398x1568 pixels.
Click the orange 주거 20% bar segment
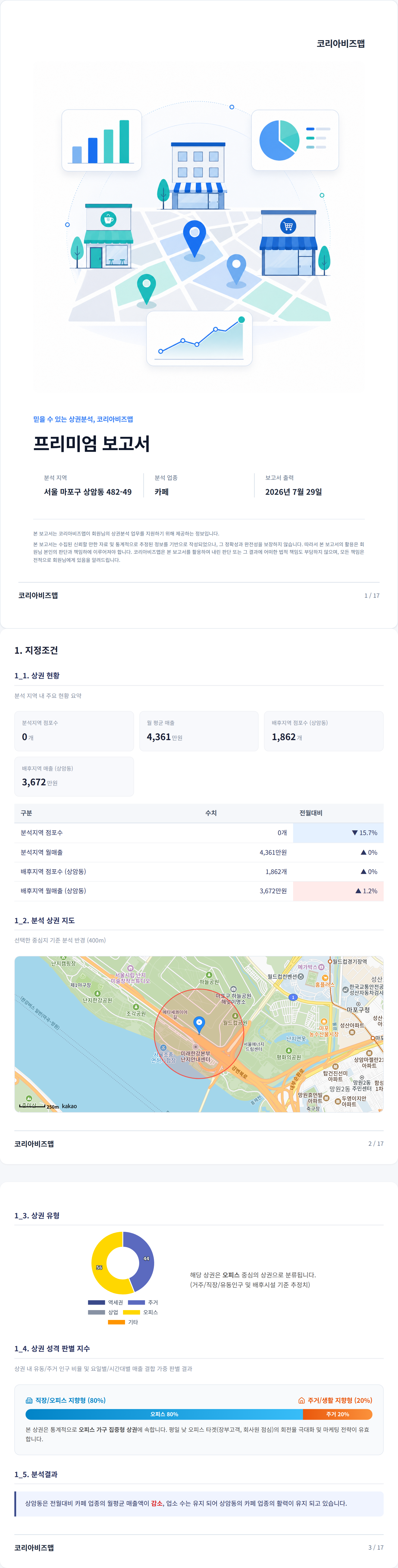pos(338,1415)
